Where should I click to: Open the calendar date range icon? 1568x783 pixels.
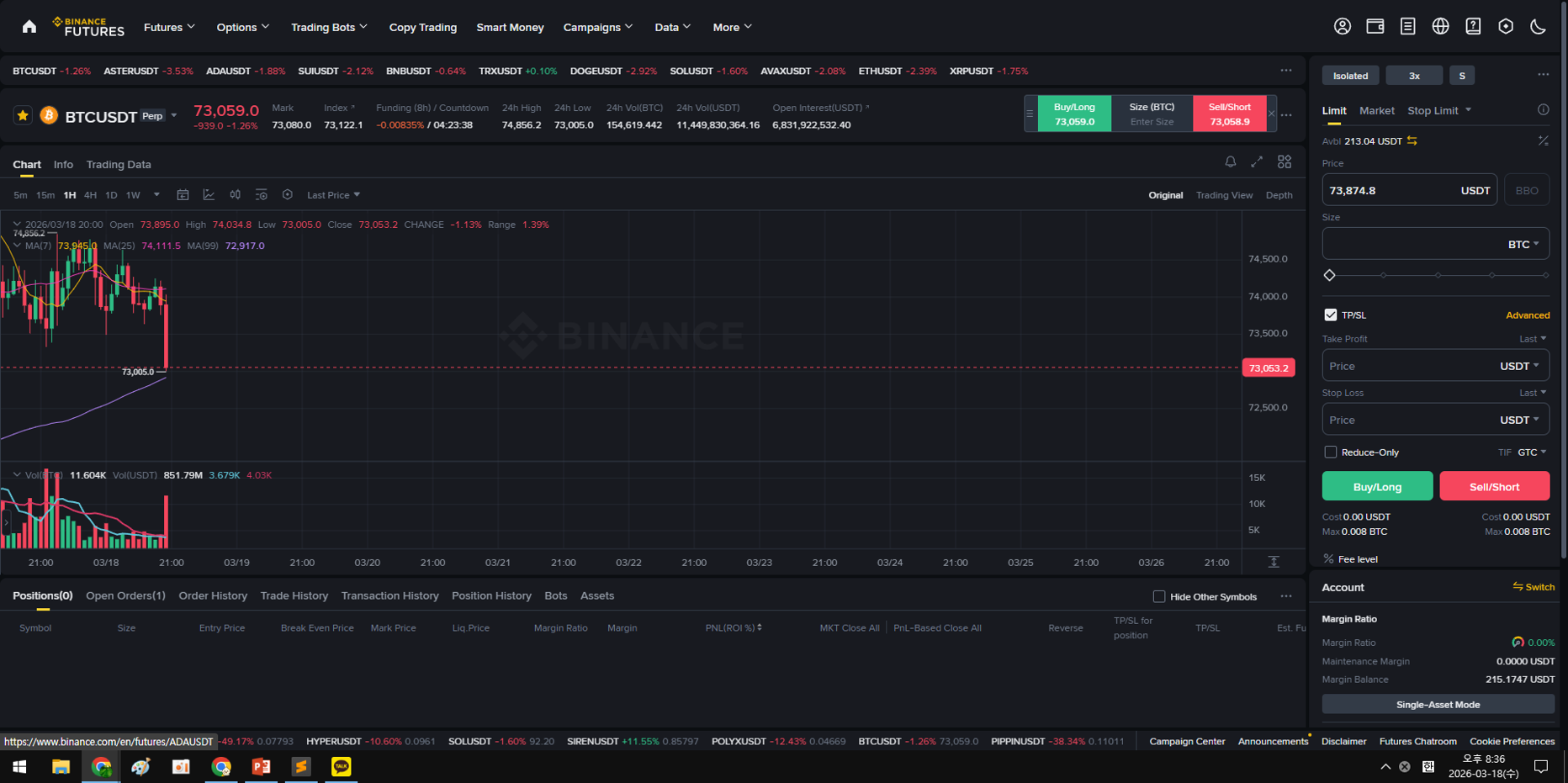pyautogui.click(x=183, y=195)
